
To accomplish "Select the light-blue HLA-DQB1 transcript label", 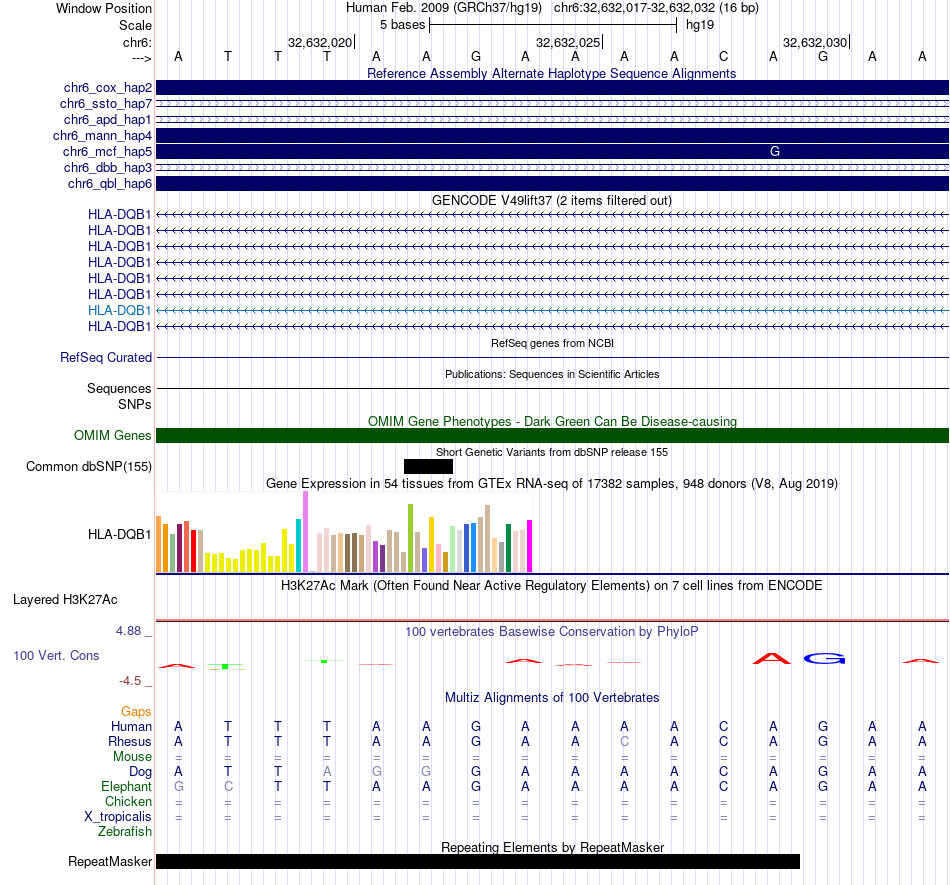I will (119, 310).
